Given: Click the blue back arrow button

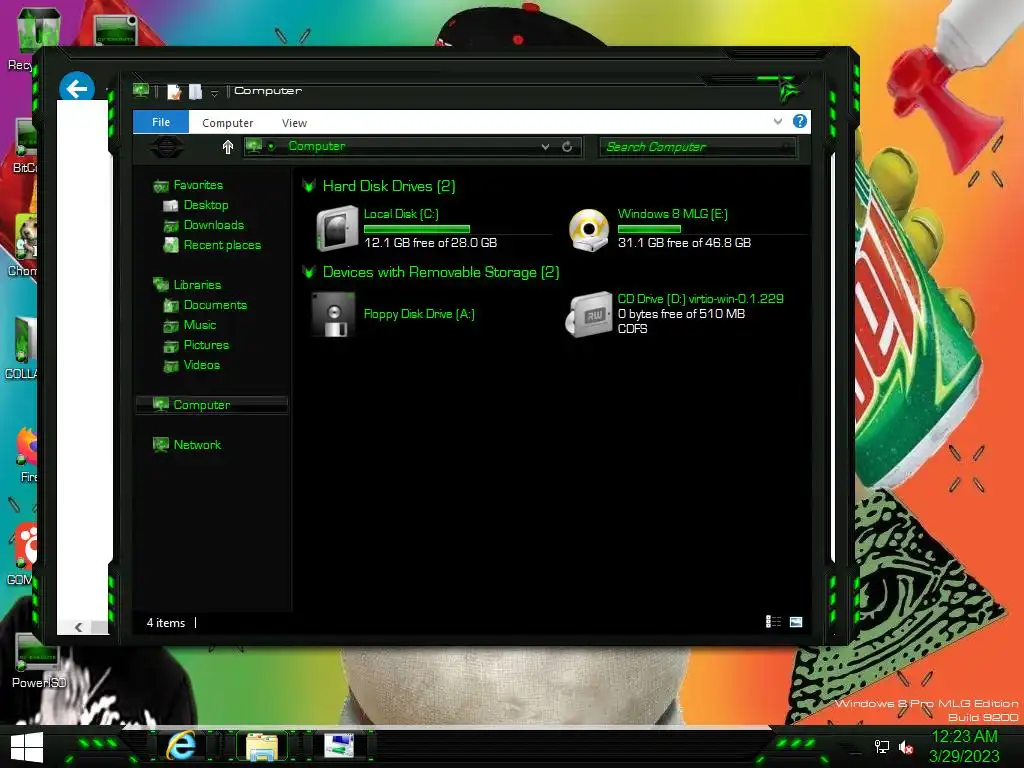Looking at the screenshot, I should (x=77, y=88).
